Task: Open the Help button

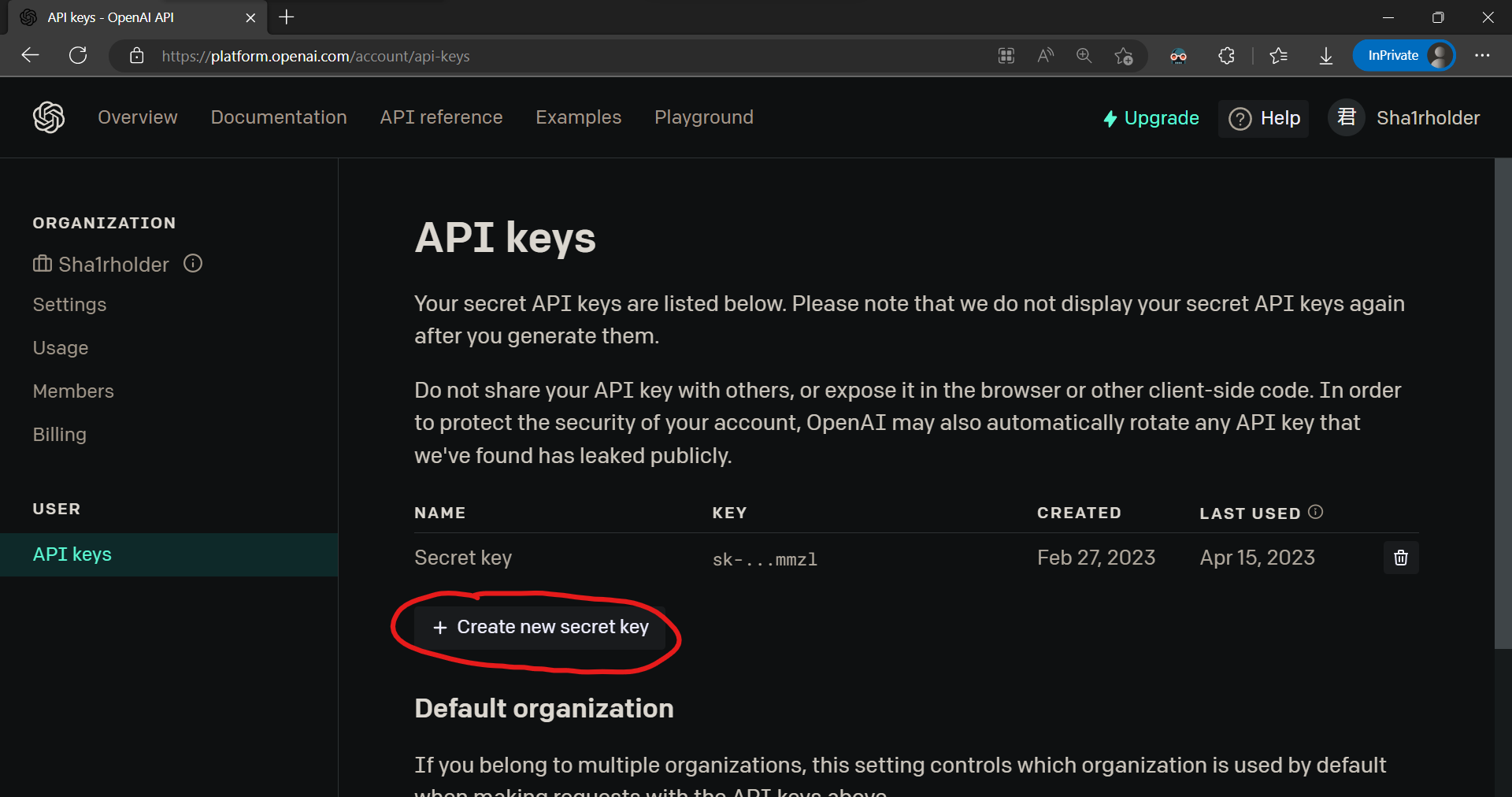Action: click(1264, 118)
